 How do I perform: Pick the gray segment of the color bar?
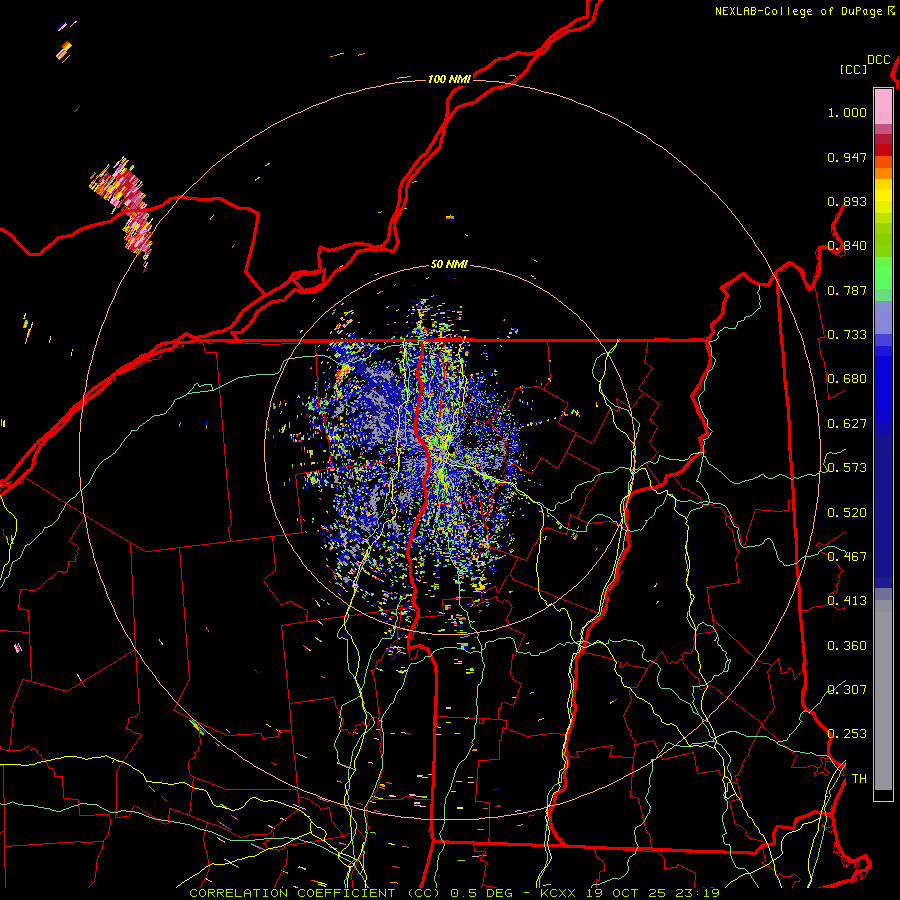(883, 695)
